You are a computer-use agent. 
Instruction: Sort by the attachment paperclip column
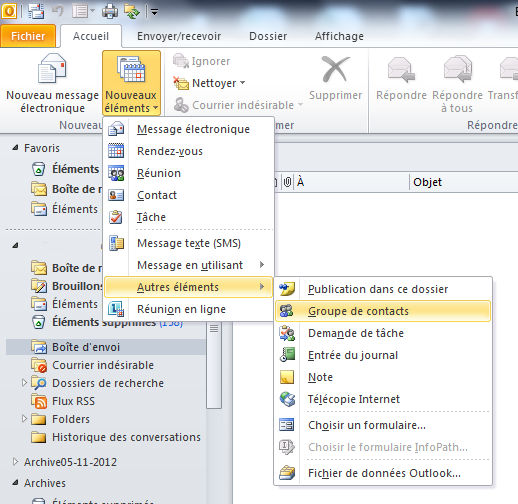(287, 182)
